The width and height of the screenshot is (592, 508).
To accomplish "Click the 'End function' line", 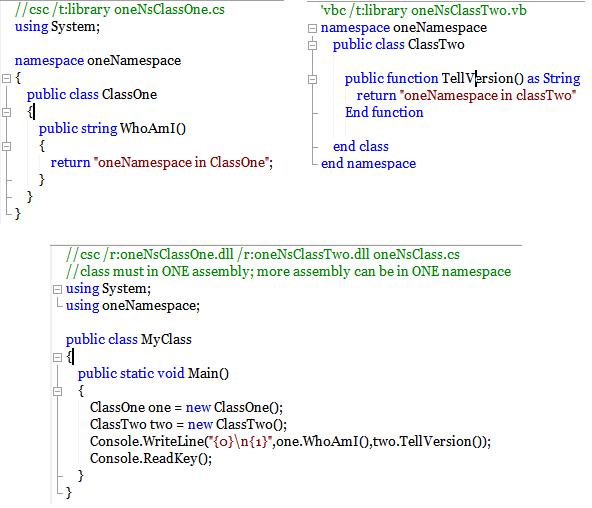I will coord(384,112).
